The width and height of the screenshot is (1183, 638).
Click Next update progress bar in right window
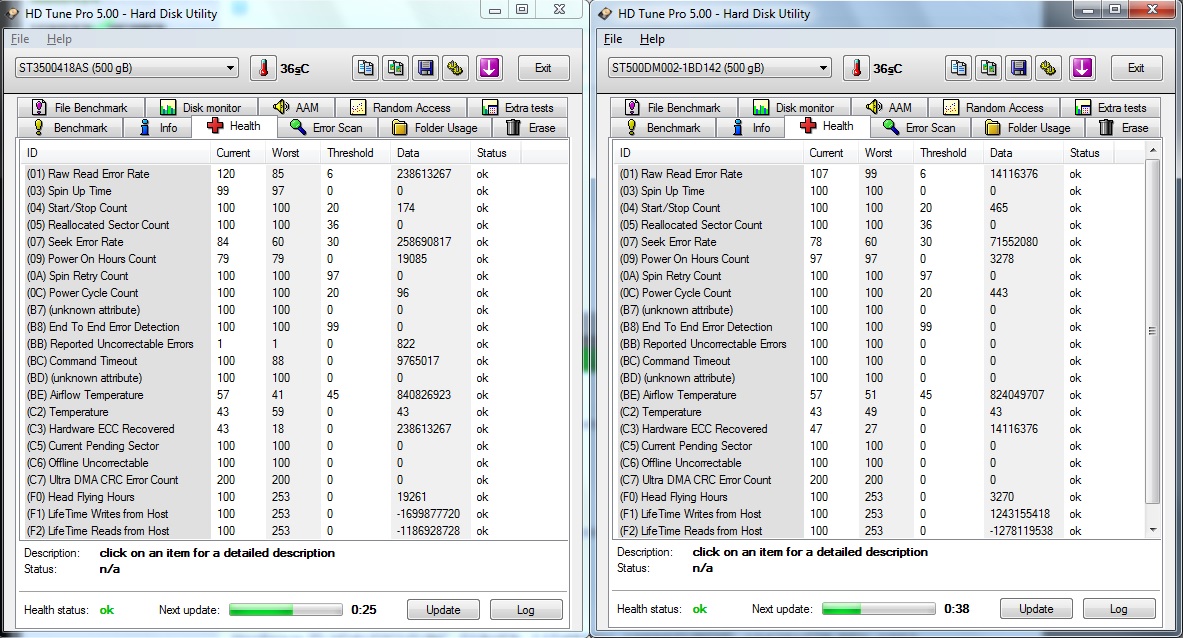tap(879, 609)
